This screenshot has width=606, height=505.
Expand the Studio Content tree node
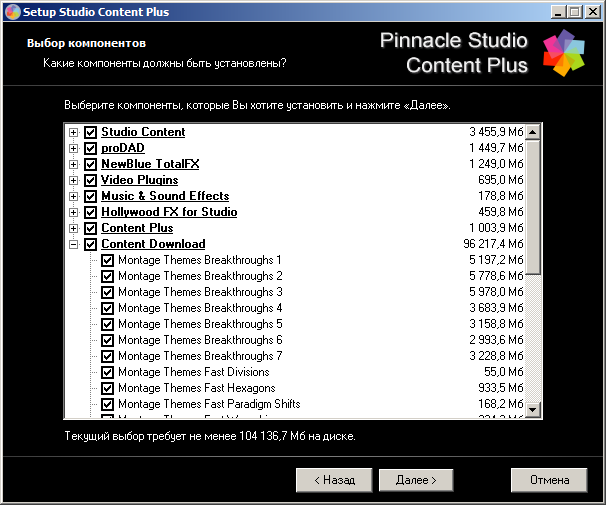click(73, 133)
